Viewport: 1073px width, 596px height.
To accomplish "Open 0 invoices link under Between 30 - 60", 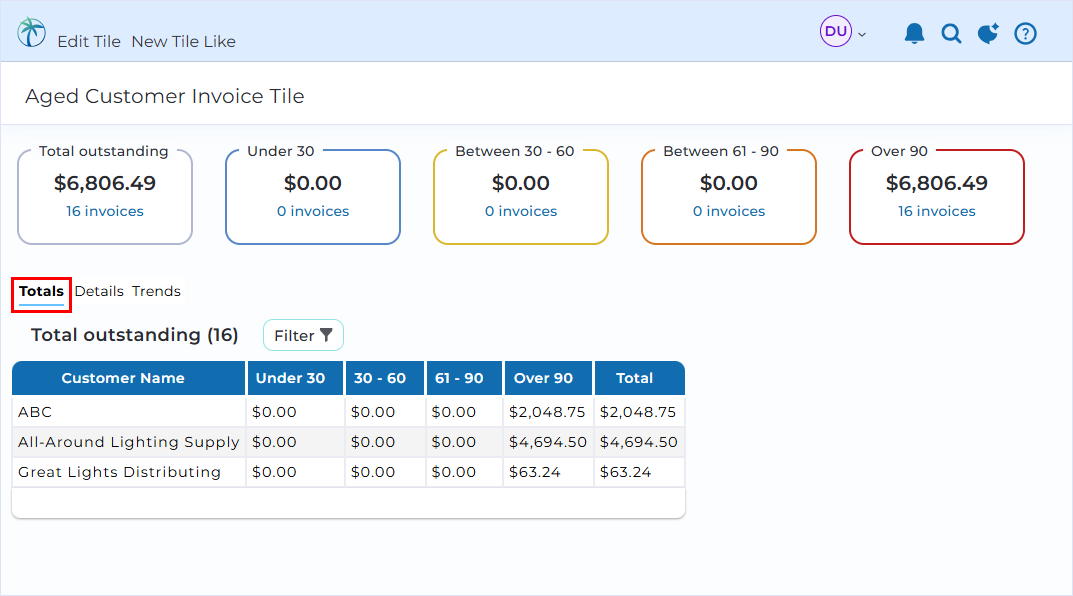I will [x=521, y=211].
